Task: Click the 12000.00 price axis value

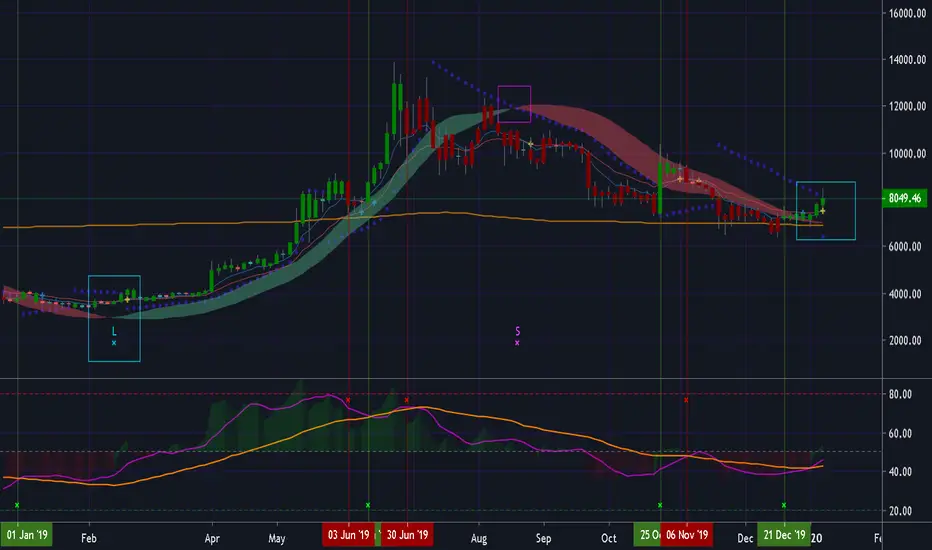Action: (907, 106)
